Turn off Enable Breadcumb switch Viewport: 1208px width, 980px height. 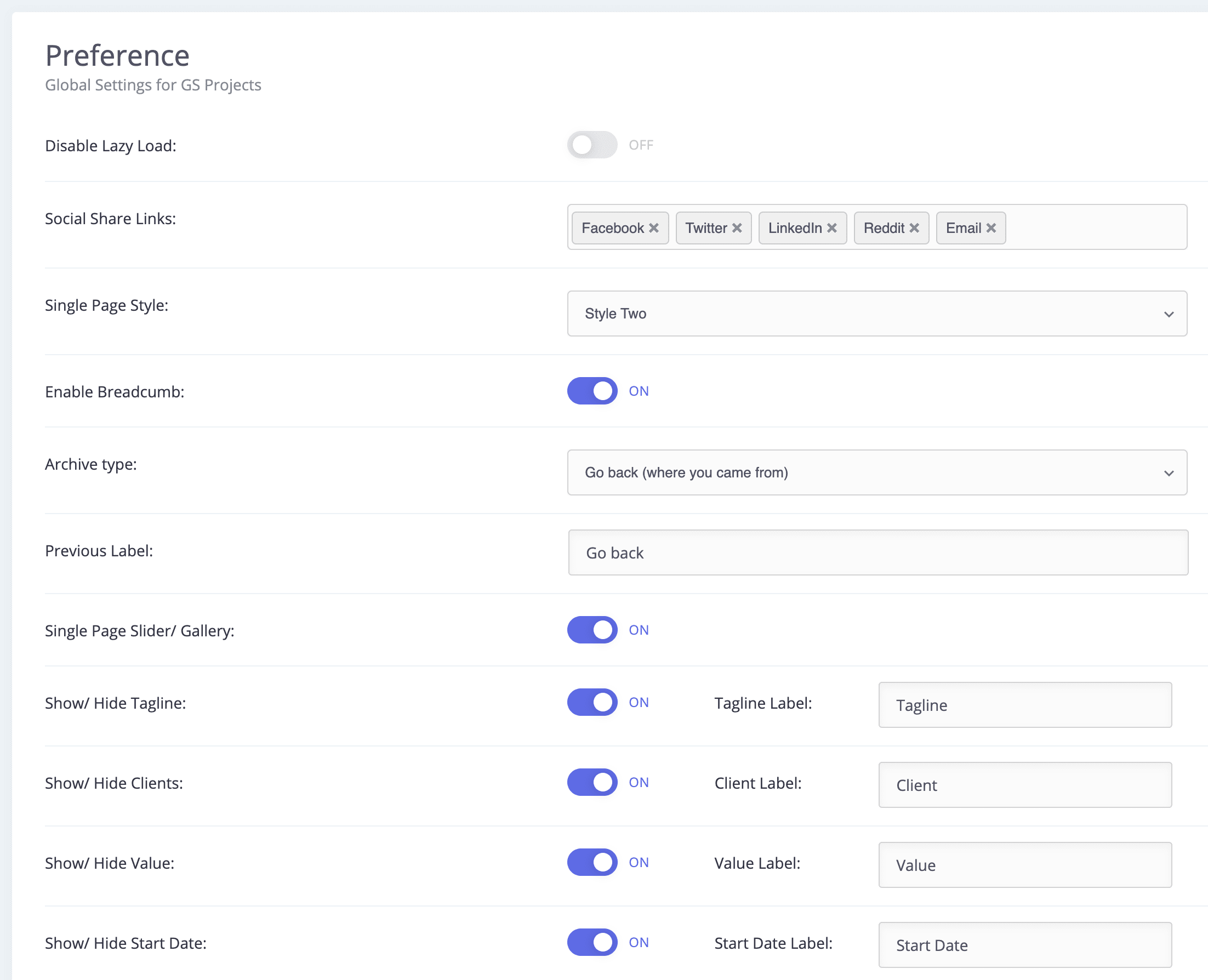pyautogui.click(x=591, y=391)
